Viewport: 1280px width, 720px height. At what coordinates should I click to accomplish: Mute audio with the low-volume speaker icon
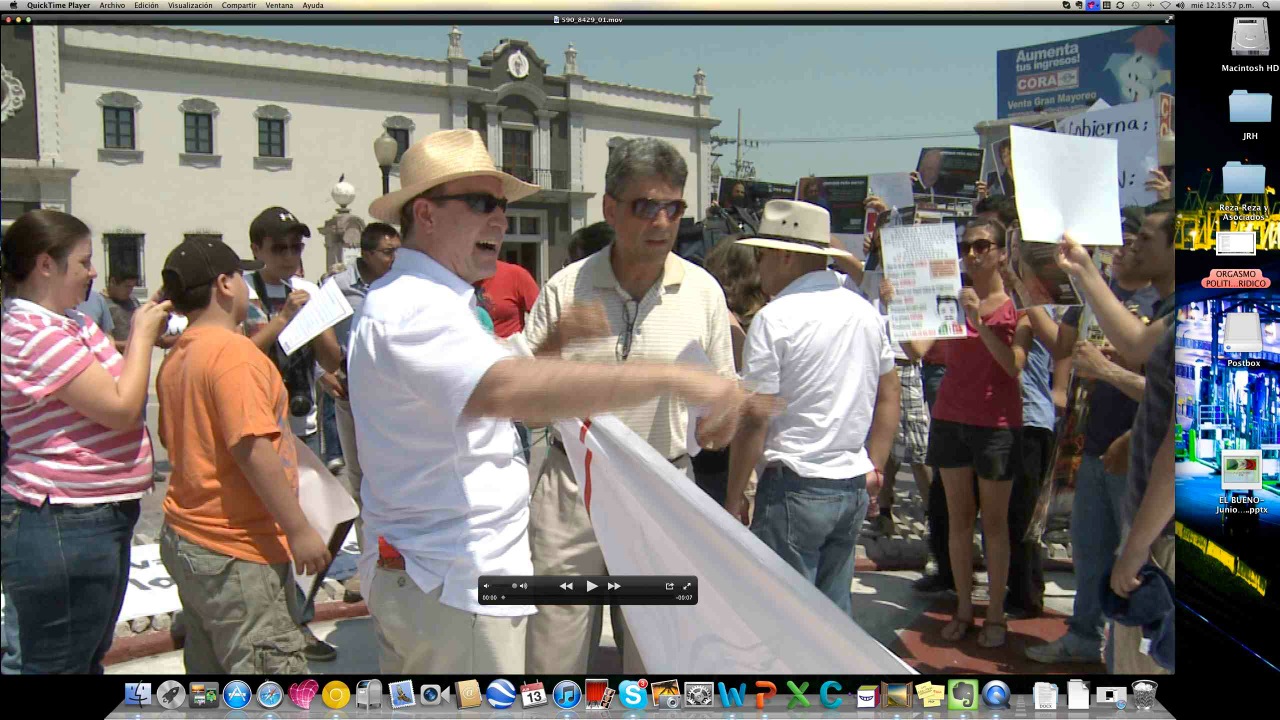pyautogui.click(x=487, y=586)
